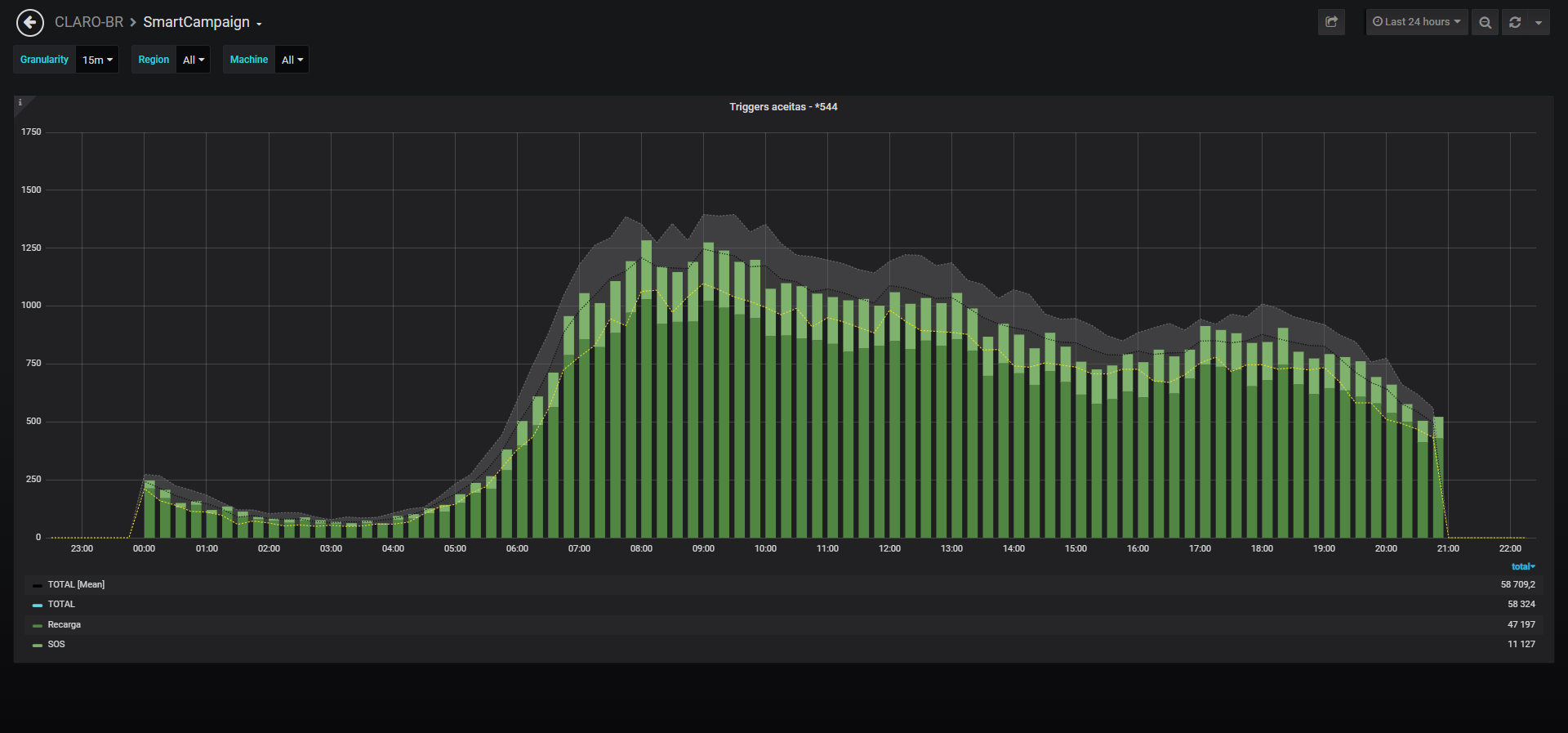
Task: Click the SOS legend color swatch
Action: point(38,645)
